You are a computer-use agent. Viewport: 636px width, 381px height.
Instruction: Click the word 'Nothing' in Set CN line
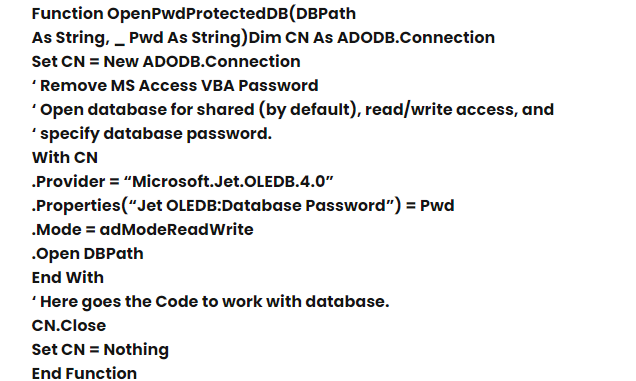pos(136,350)
